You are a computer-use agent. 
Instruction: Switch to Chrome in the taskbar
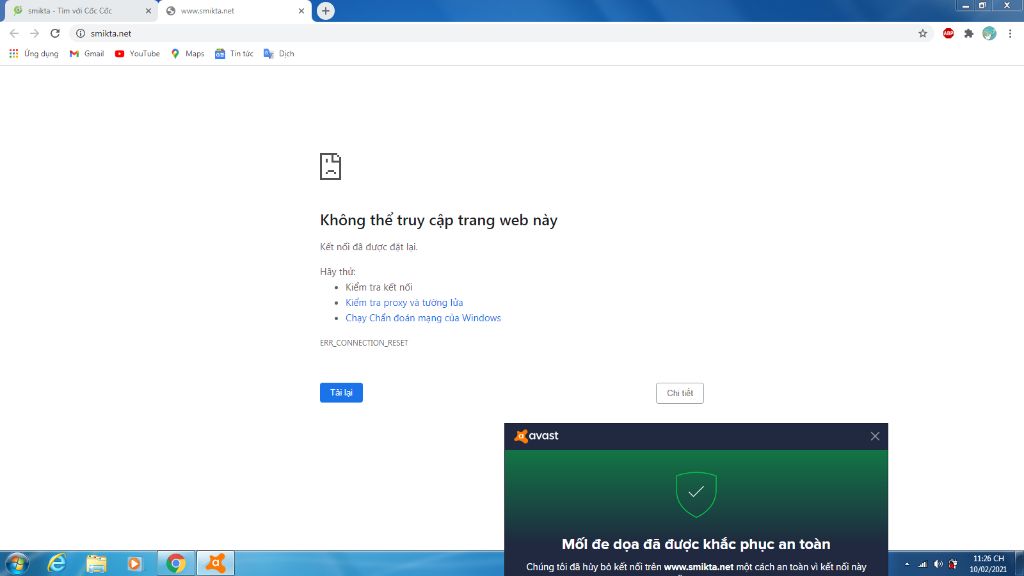176,563
